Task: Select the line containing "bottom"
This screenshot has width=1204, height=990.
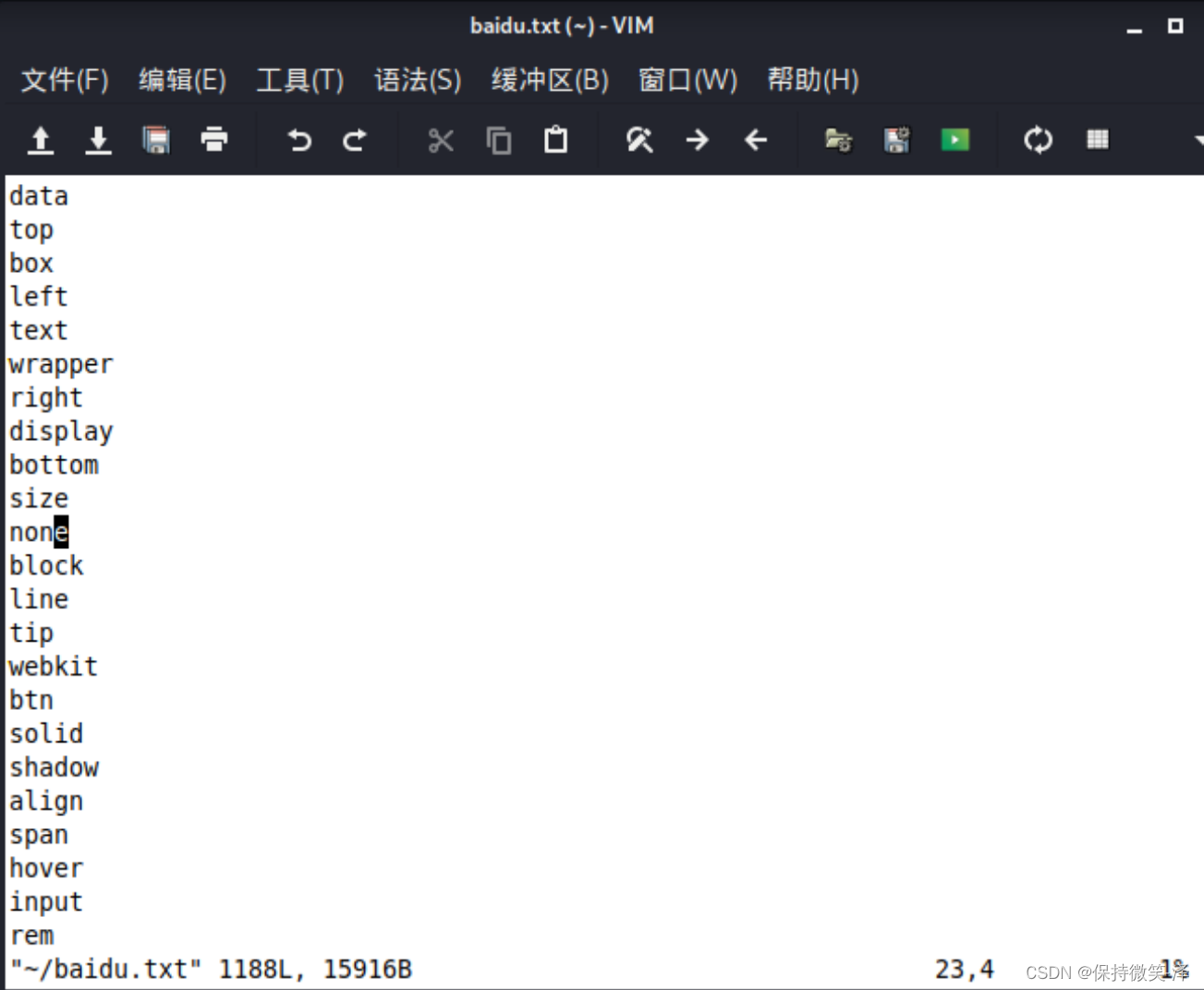Action: 54,465
